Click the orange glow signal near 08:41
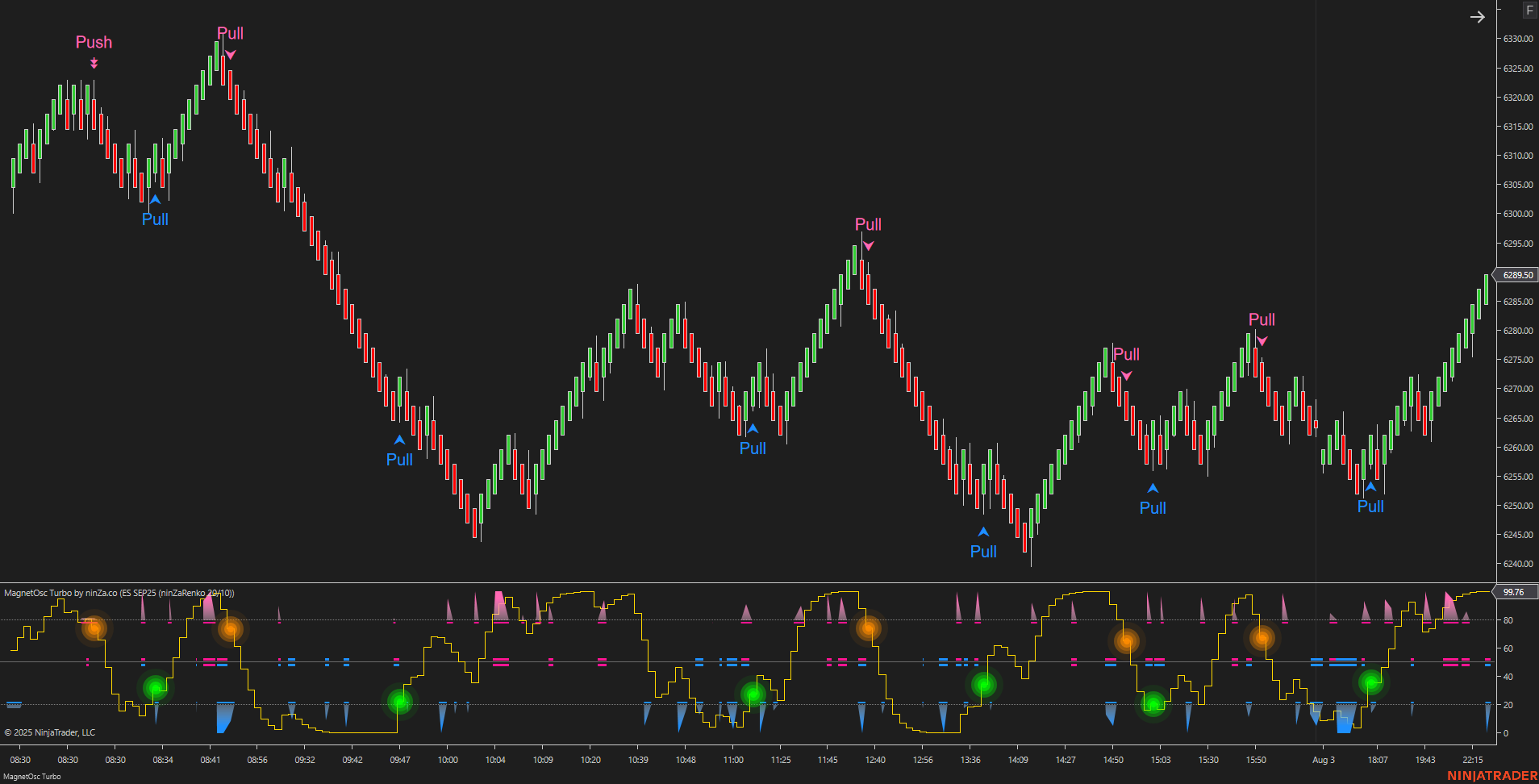This screenshot has height=784, width=1539. coord(231,630)
